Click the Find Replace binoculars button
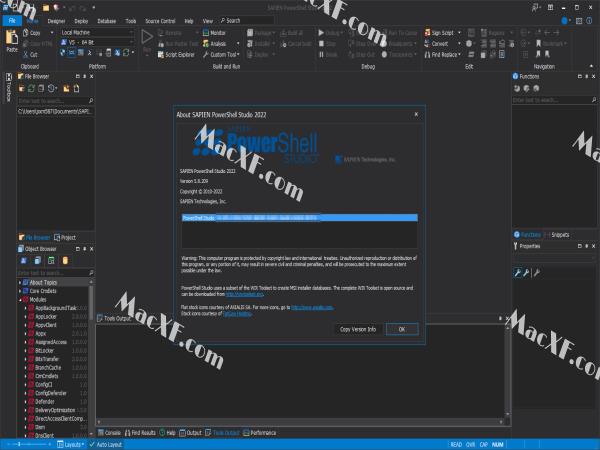 point(440,55)
